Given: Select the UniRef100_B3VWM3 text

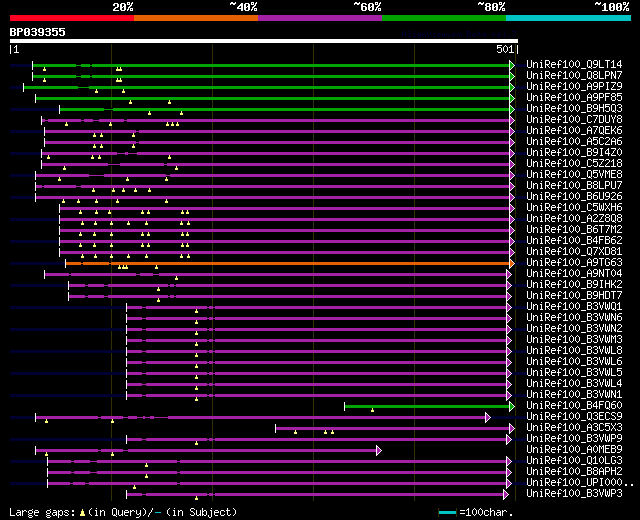Looking at the screenshot, I should point(574,340).
